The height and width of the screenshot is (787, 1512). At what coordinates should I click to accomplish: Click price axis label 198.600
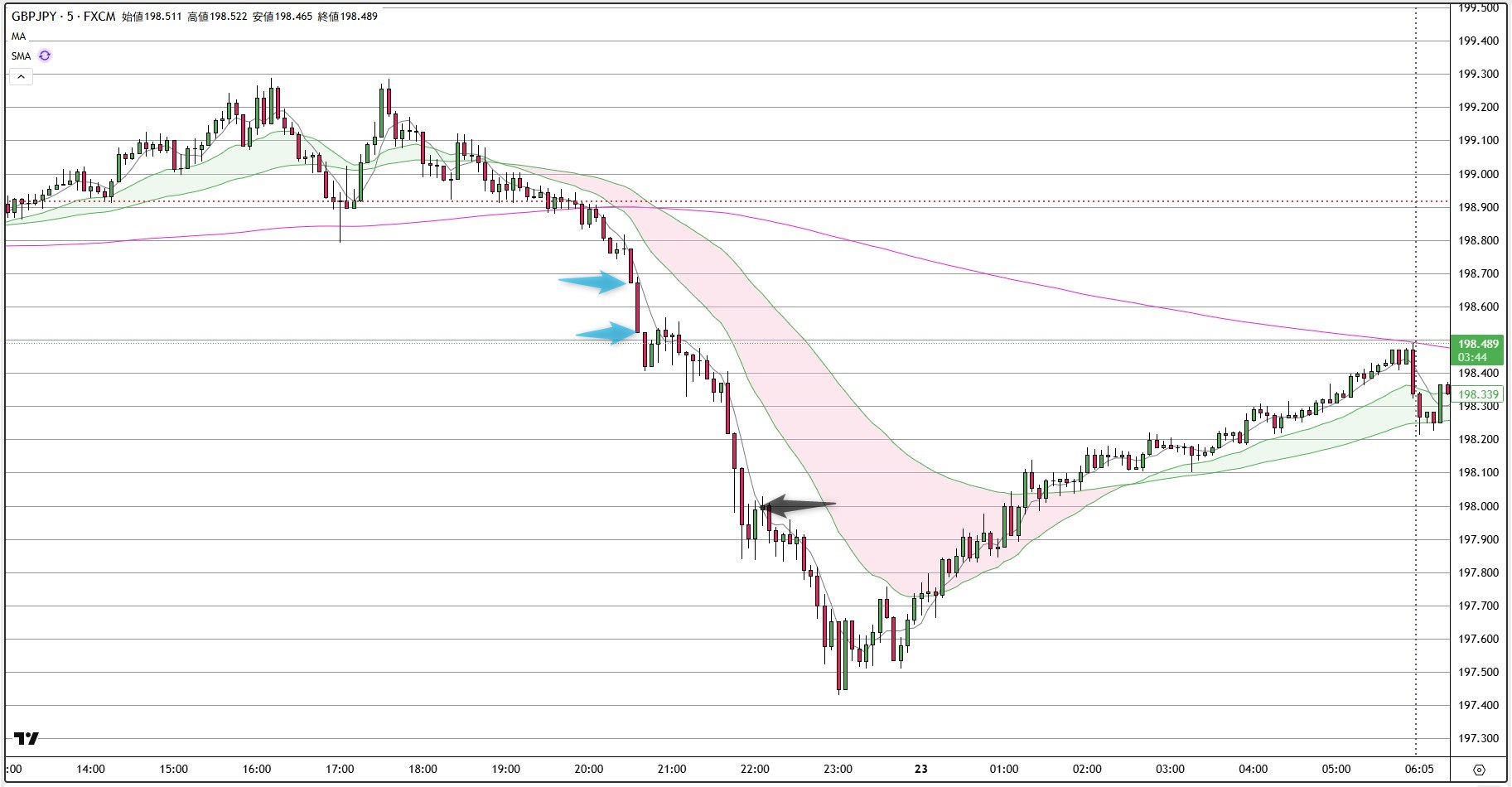click(1478, 307)
